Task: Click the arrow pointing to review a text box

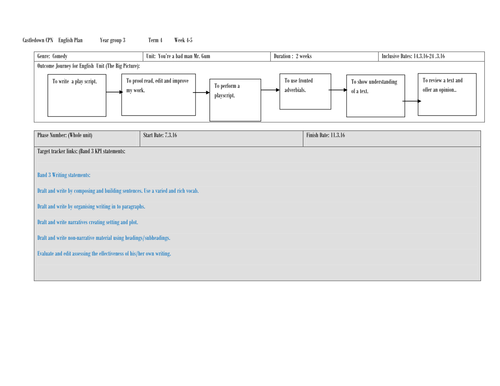Action: pos(412,101)
